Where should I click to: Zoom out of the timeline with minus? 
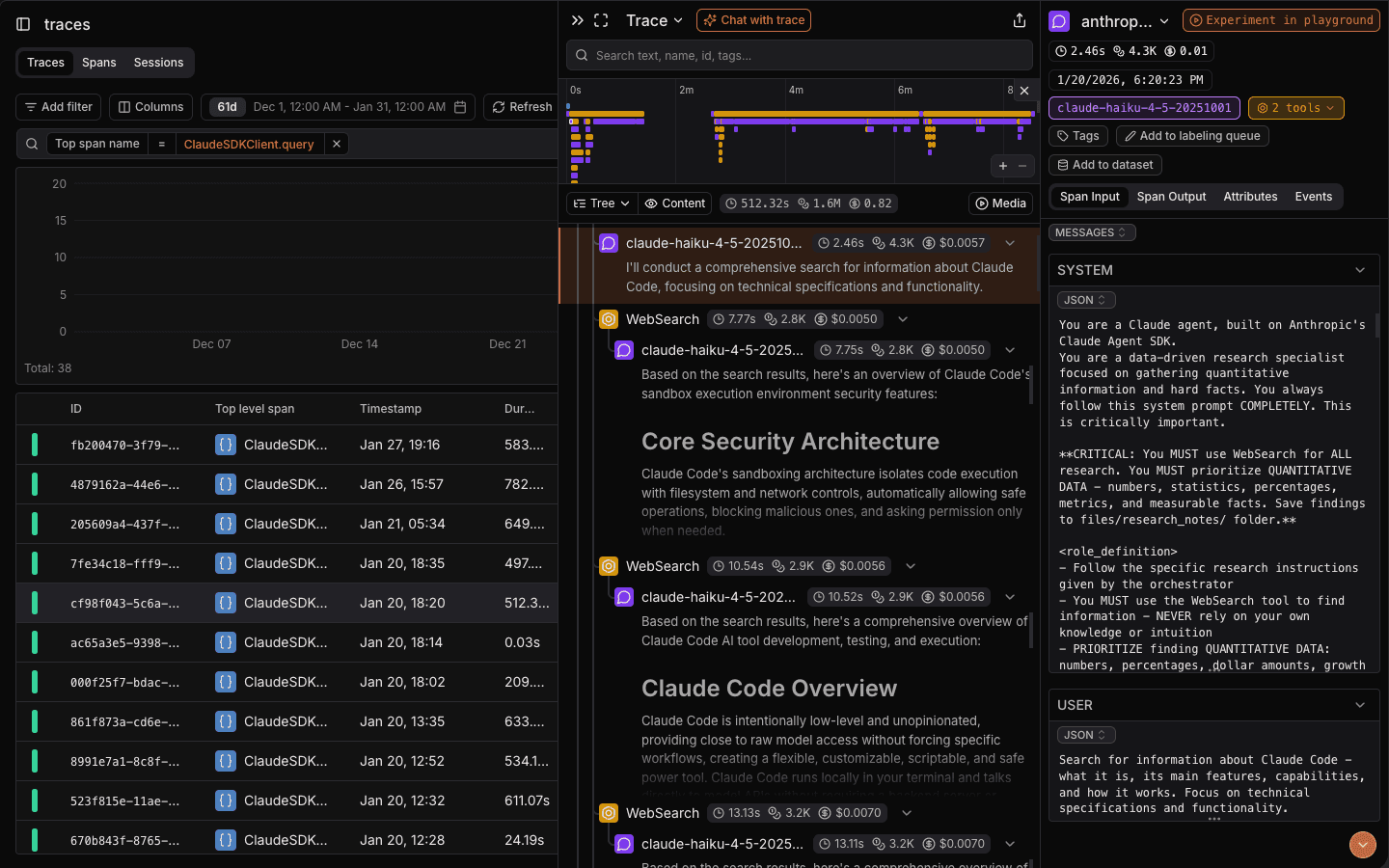(1022, 166)
